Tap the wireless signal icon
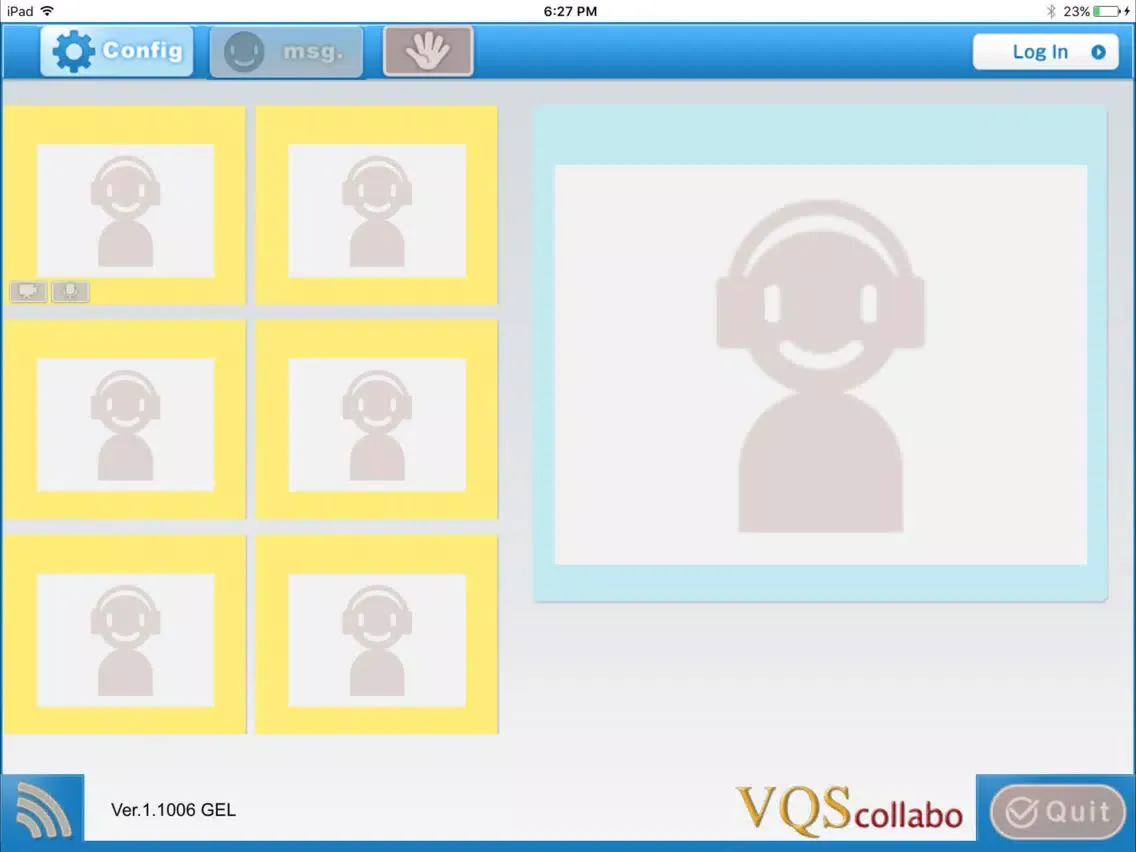 pyautogui.click(x=43, y=809)
